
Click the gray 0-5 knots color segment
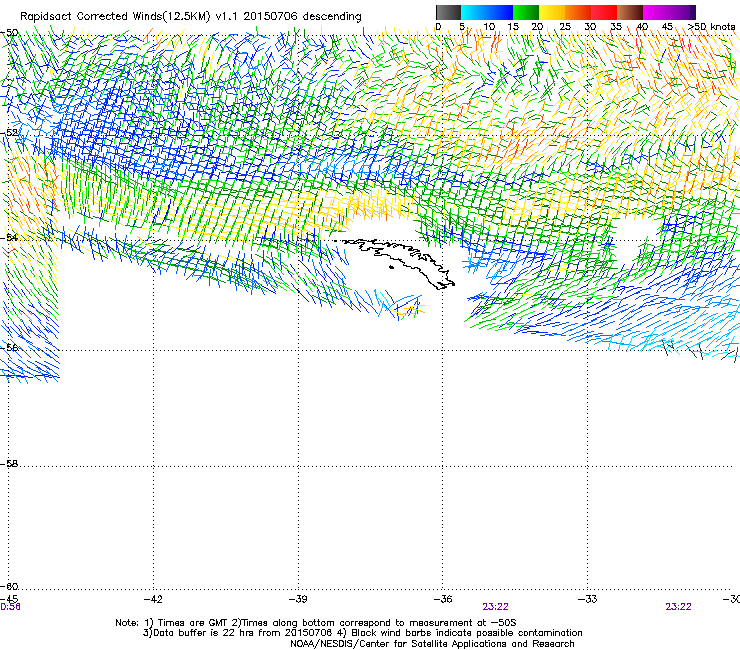[x=448, y=12]
